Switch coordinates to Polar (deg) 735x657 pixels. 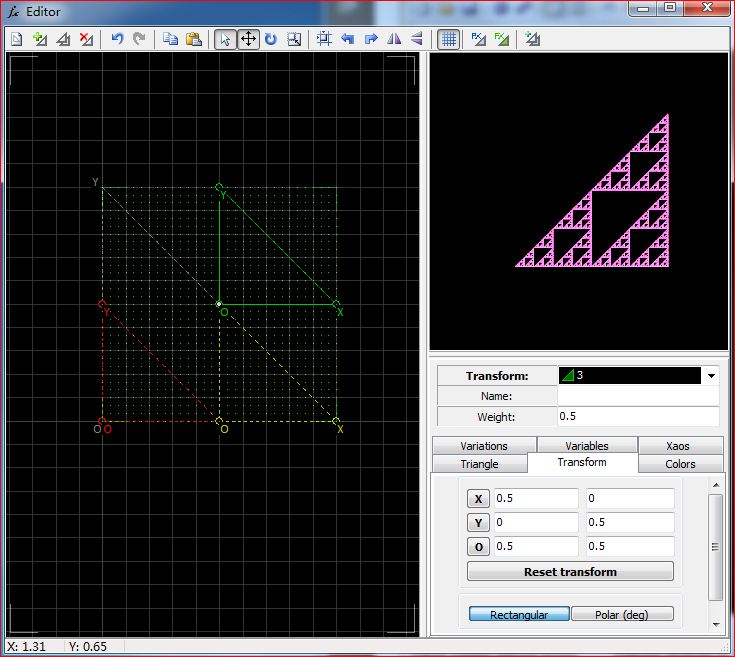coord(622,614)
